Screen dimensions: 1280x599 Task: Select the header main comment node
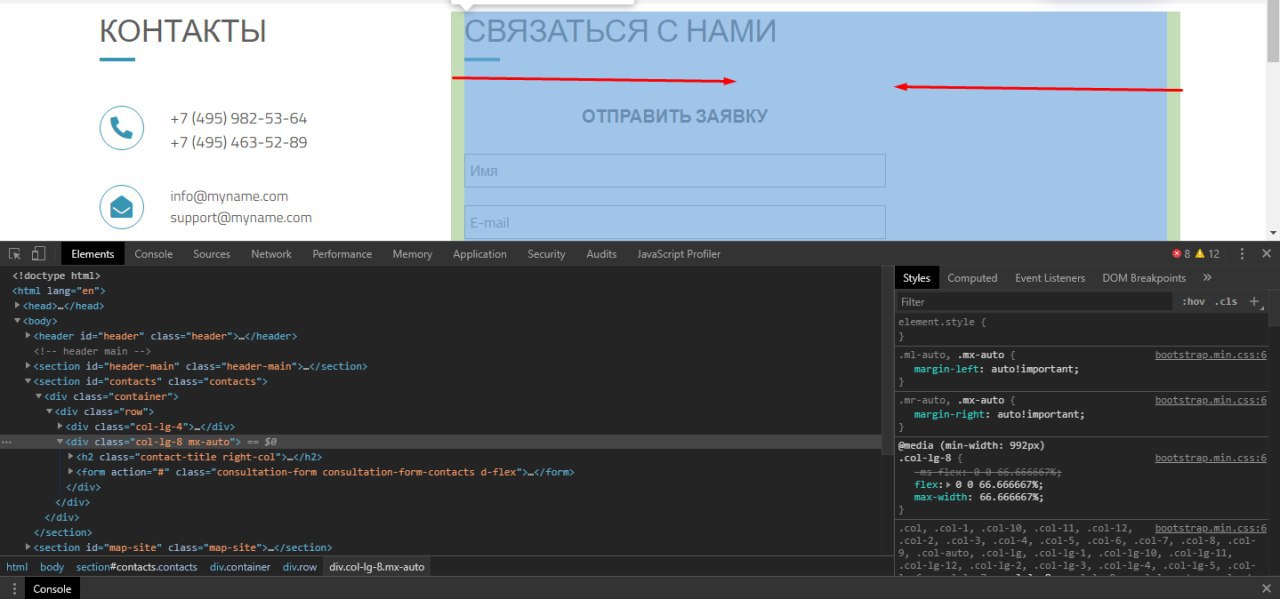[x=92, y=351]
